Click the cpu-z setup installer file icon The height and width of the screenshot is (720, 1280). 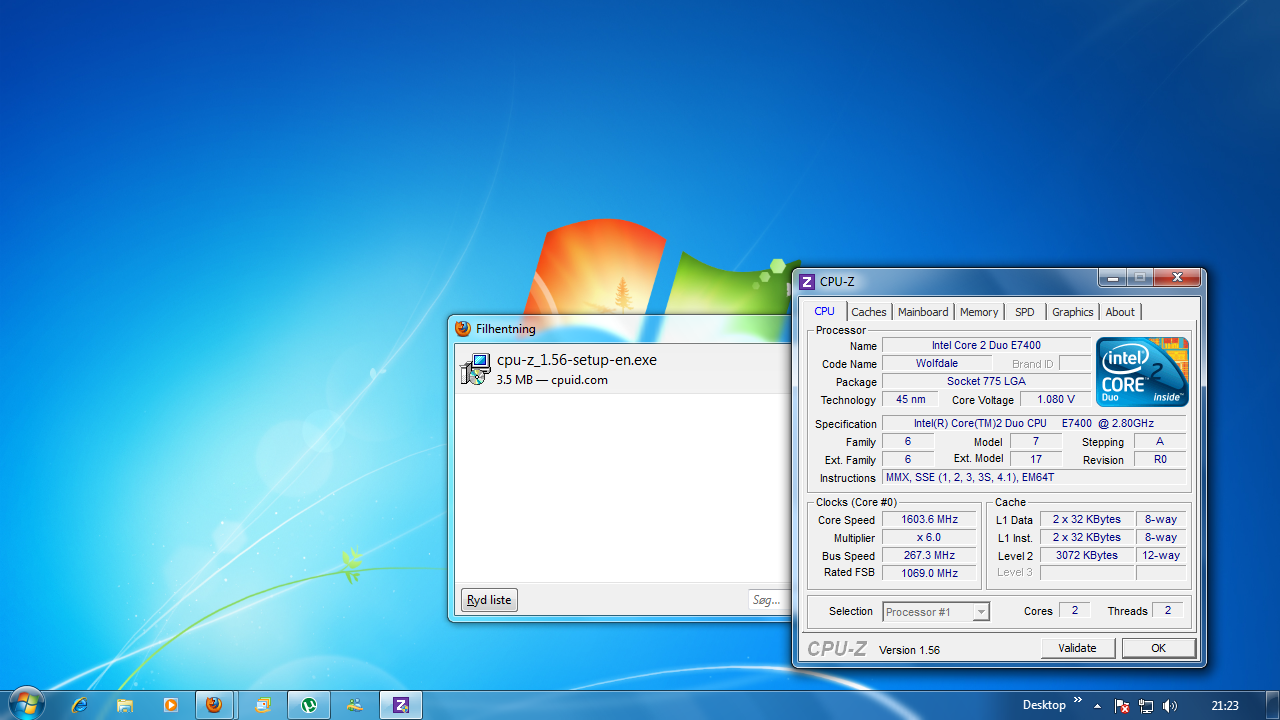pos(475,369)
